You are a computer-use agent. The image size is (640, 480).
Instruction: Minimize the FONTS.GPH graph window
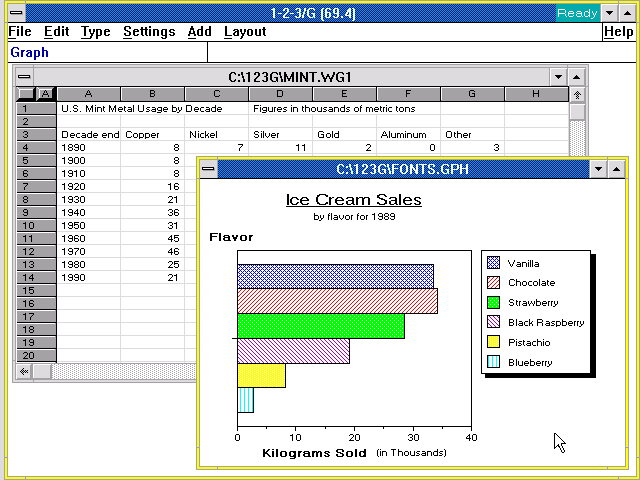[598, 169]
